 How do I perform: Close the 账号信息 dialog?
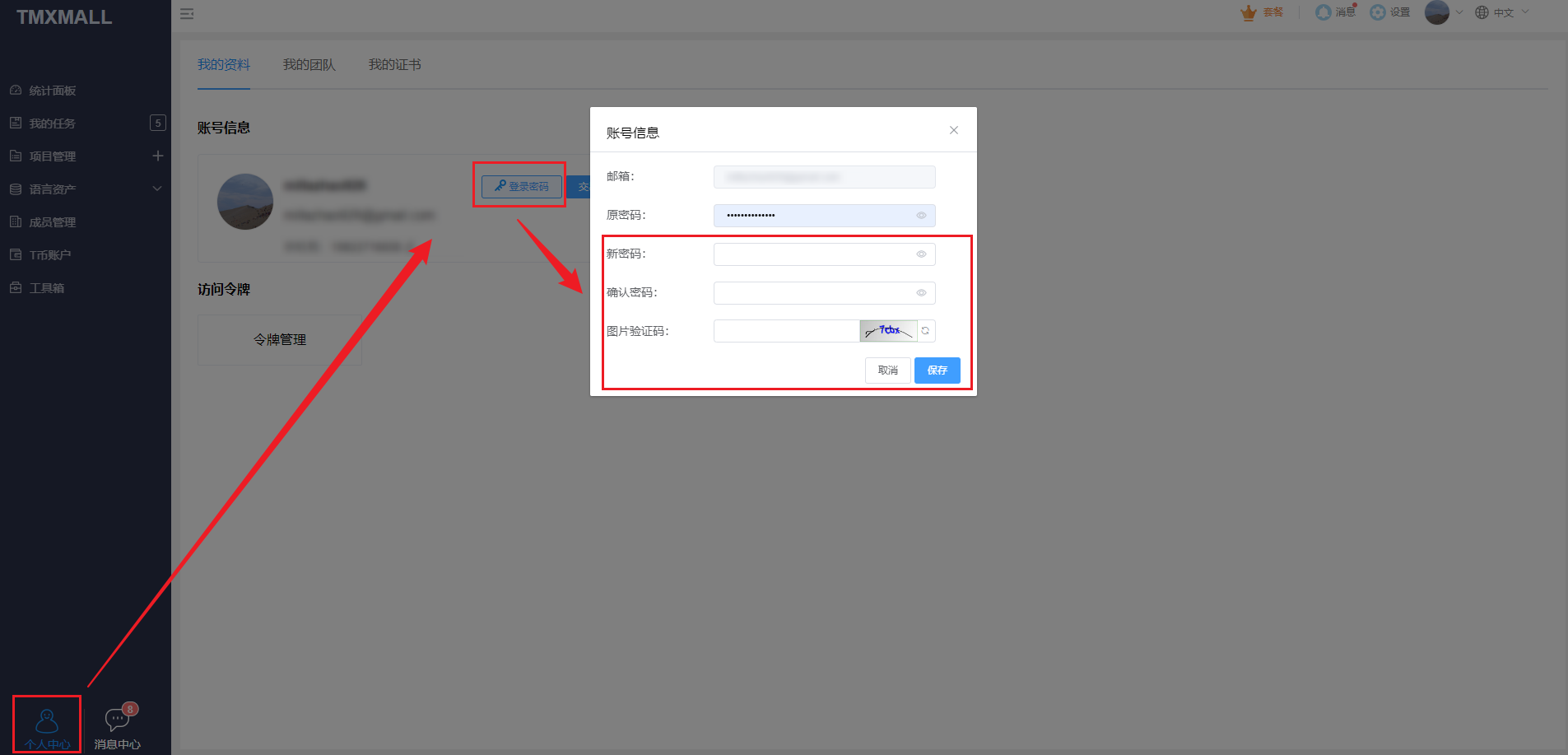tap(954, 130)
